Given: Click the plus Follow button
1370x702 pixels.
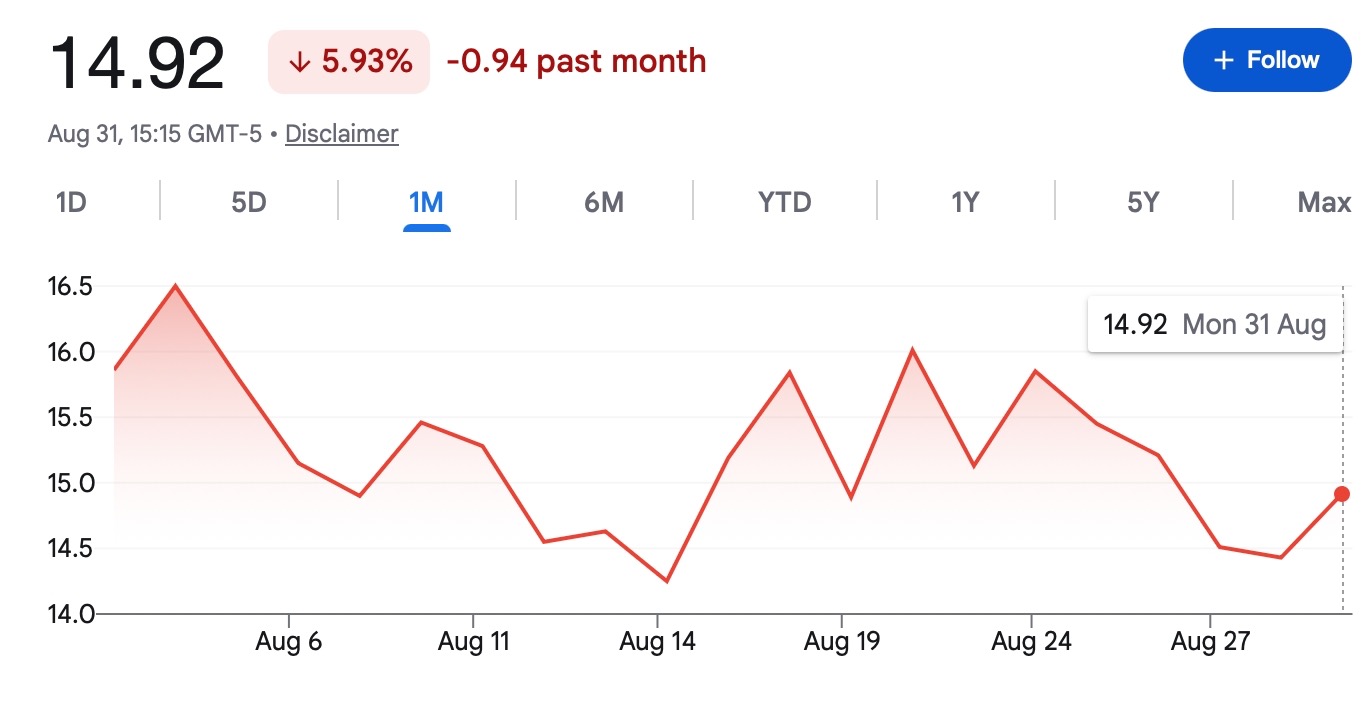Looking at the screenshot, I should 1266,60.
